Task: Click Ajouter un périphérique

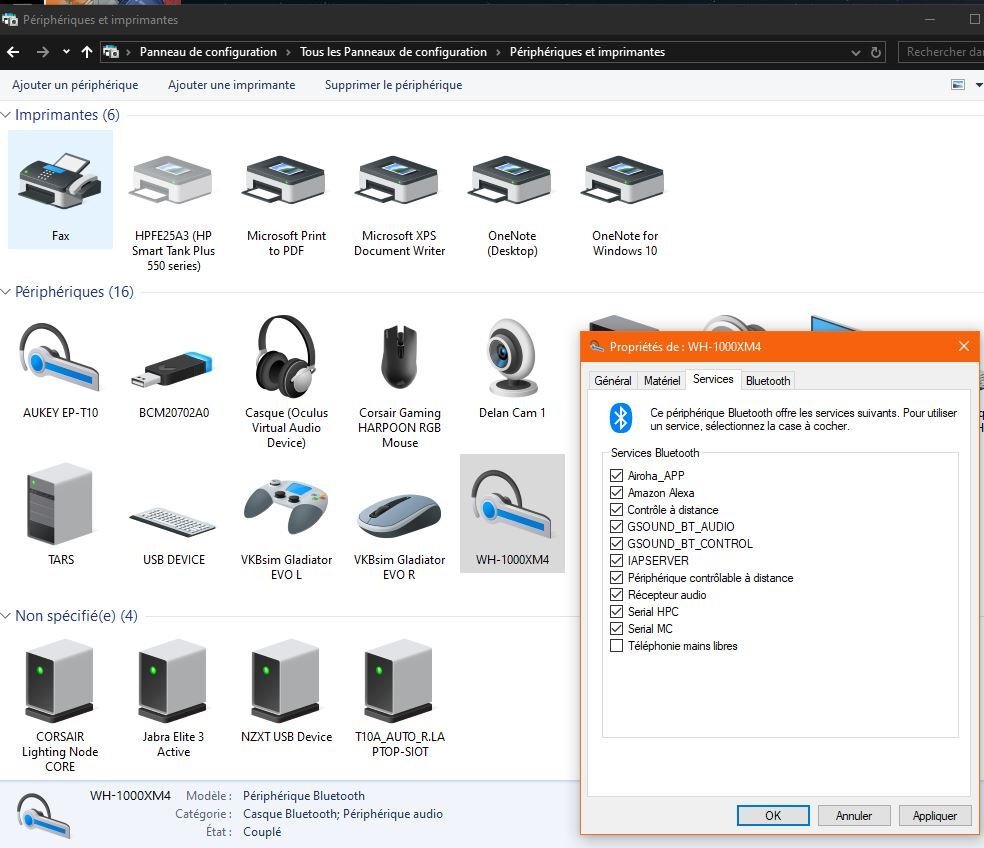Action: pos(75,85)
